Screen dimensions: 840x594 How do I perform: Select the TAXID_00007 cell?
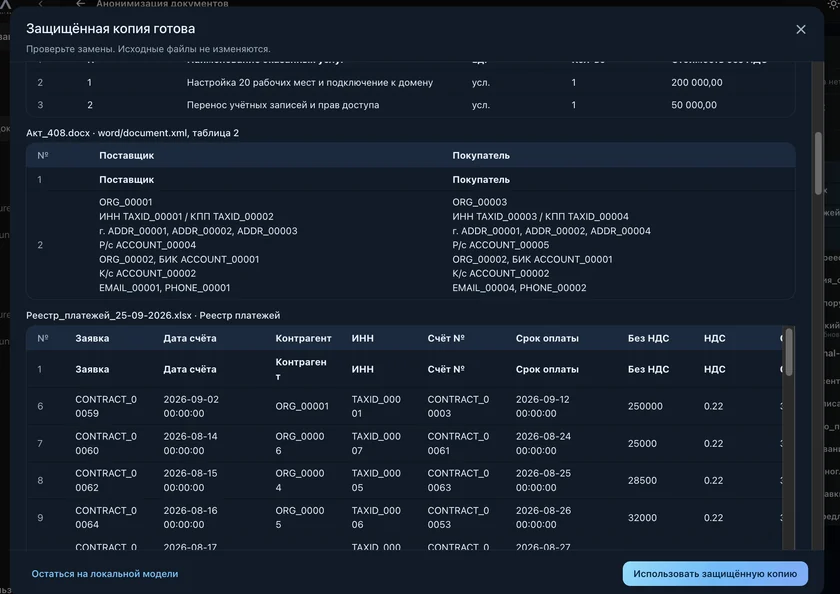(x=376, y=443)
